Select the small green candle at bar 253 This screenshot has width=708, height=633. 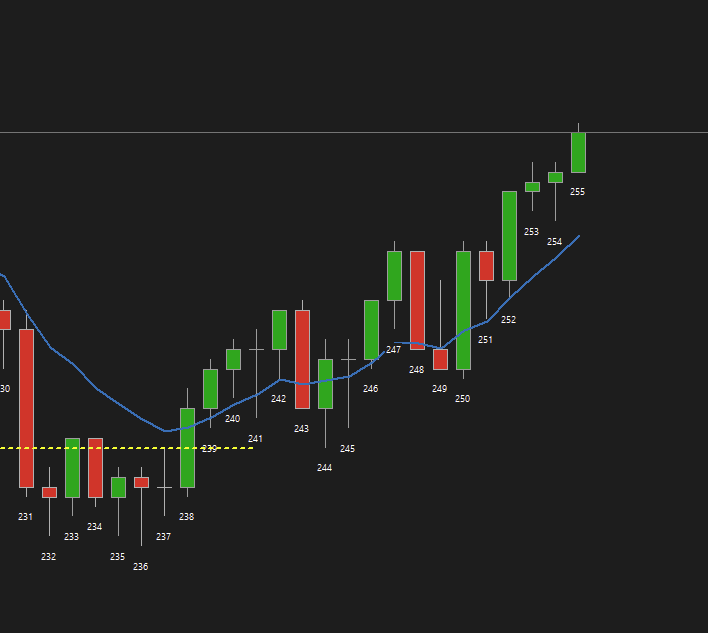click(x=532, y=187)
